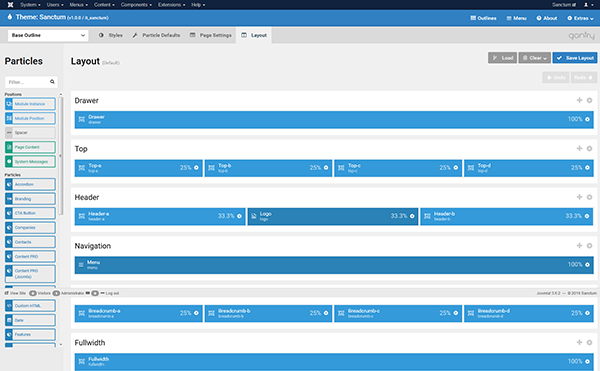Image resolution: width=600 pixels, height=371 pixels.
Task: Click Save Layout button
Action: coord(575,58)
